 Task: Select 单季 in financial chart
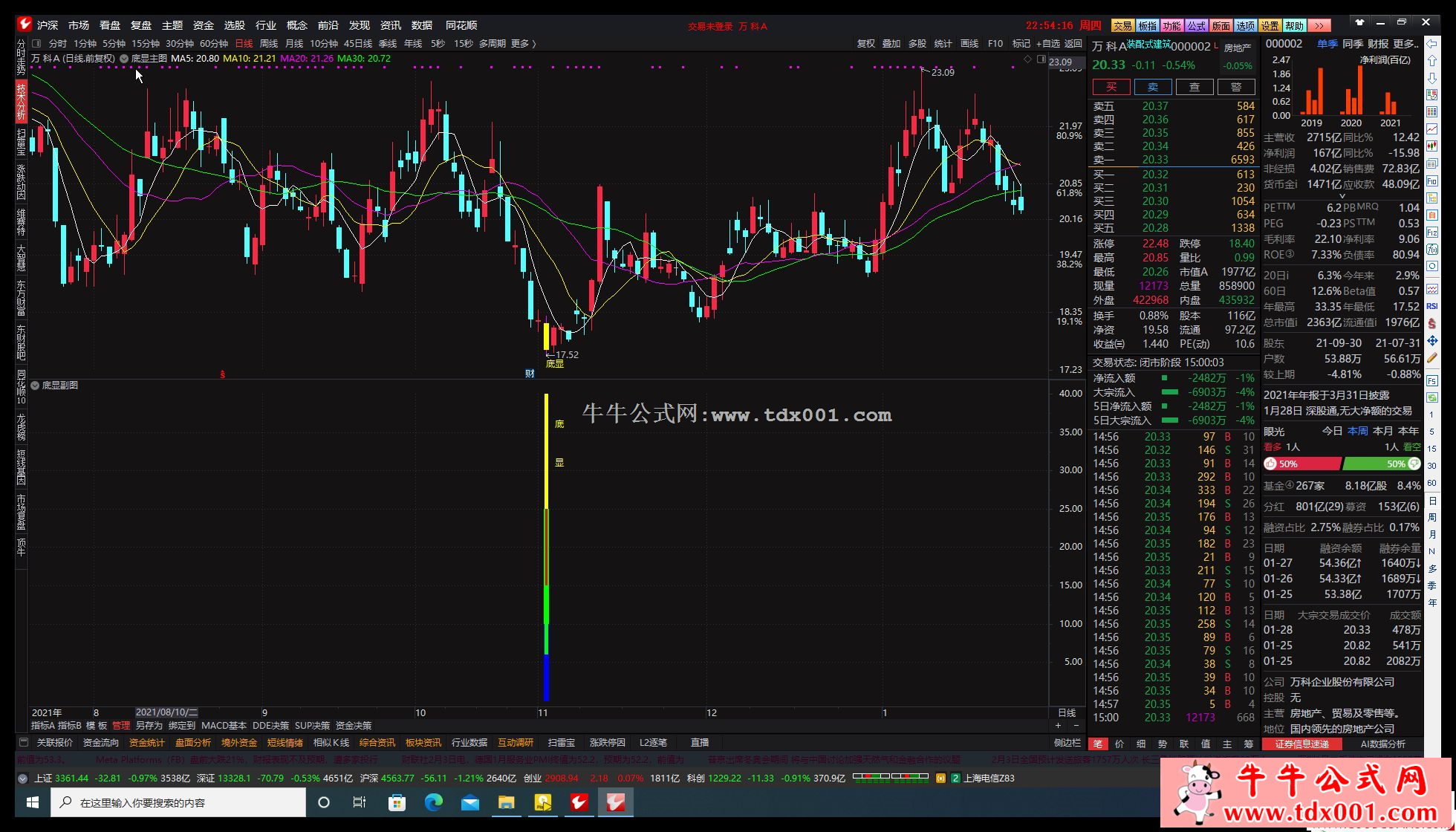[x=1327, y=44]
